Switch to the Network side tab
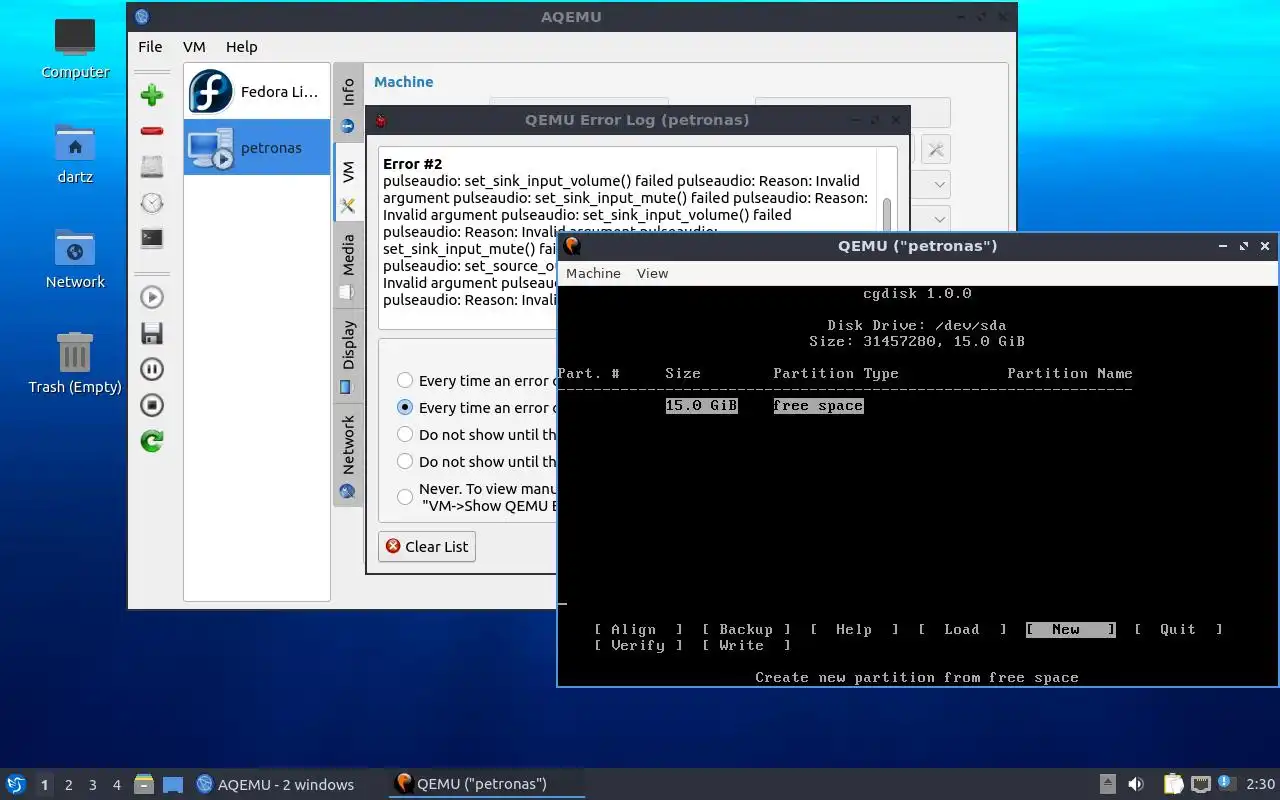This screenshot has height=800, width=1280. coord(348,455)
